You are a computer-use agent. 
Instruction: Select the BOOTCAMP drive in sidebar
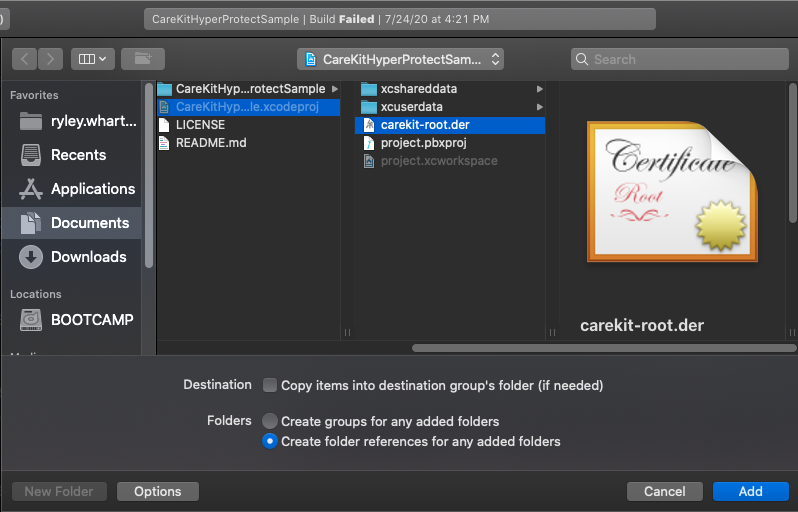(71, 320)
